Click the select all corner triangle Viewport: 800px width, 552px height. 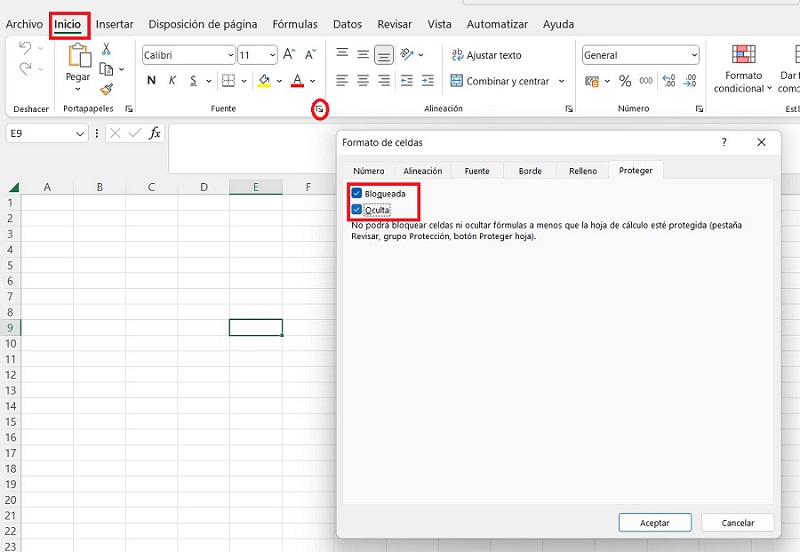14,187
